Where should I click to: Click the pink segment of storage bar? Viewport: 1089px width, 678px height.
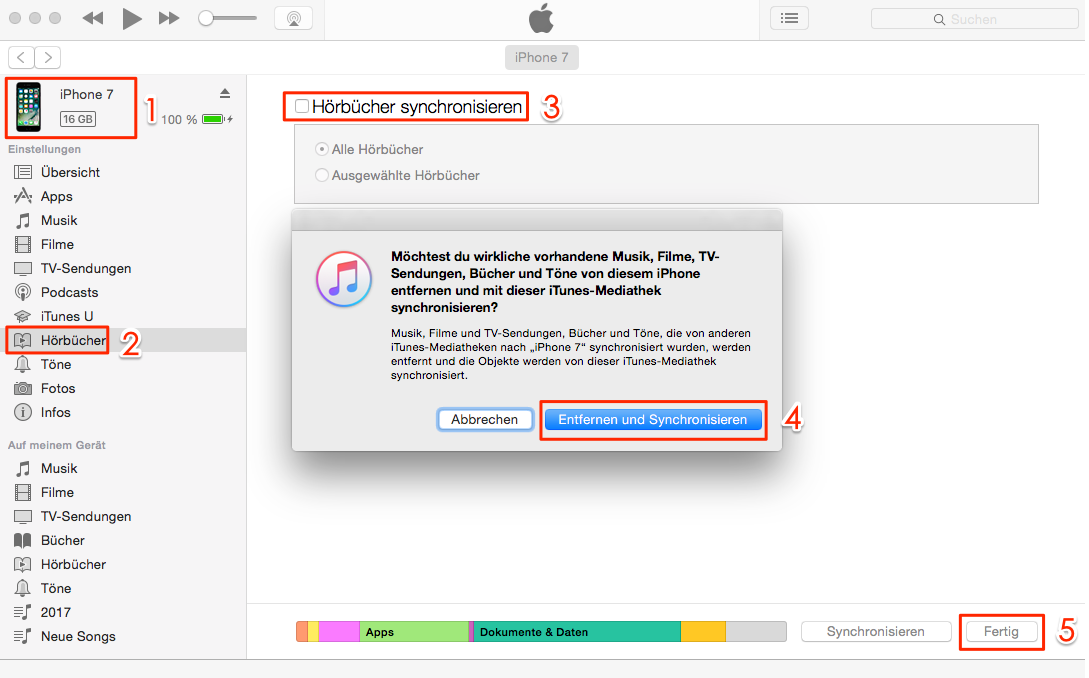pyautogui.click(x=339, y=631)
